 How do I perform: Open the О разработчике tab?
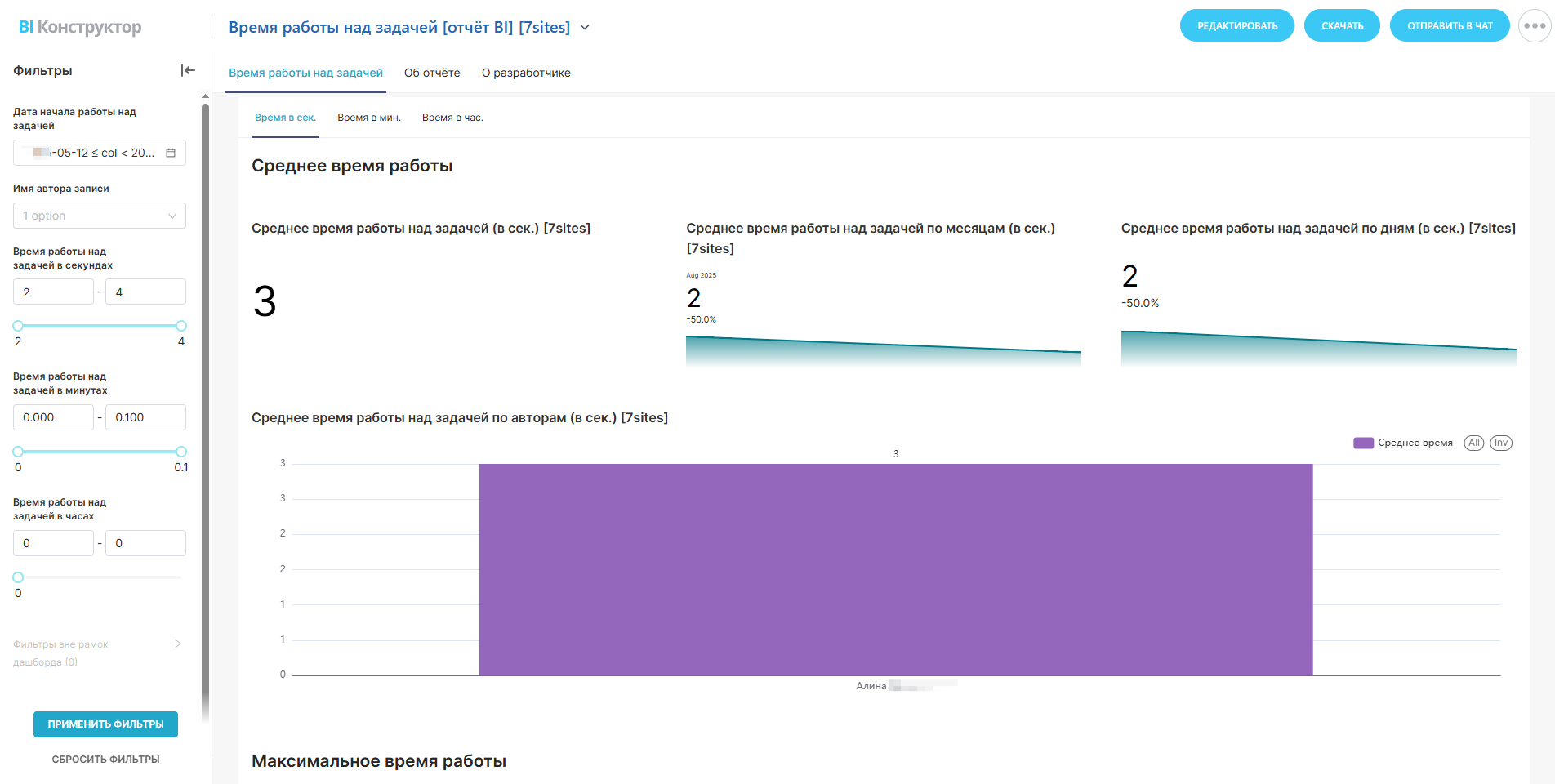tap(526, 73)
